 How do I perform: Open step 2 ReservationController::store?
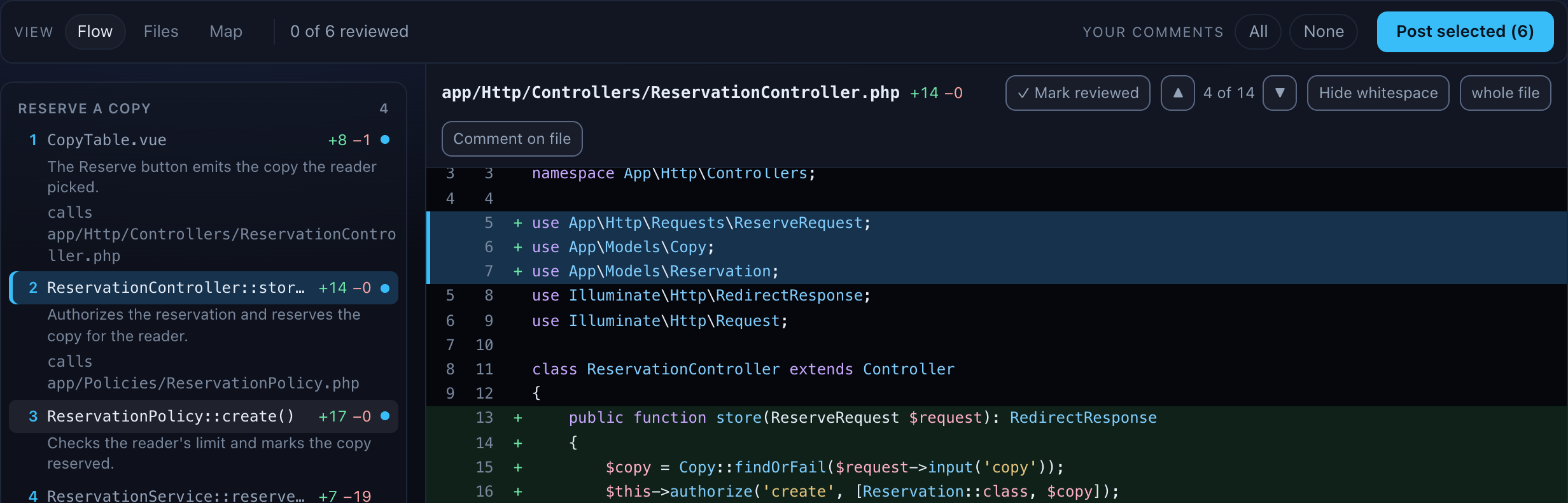pyautogui.click(x=204, y=288)
